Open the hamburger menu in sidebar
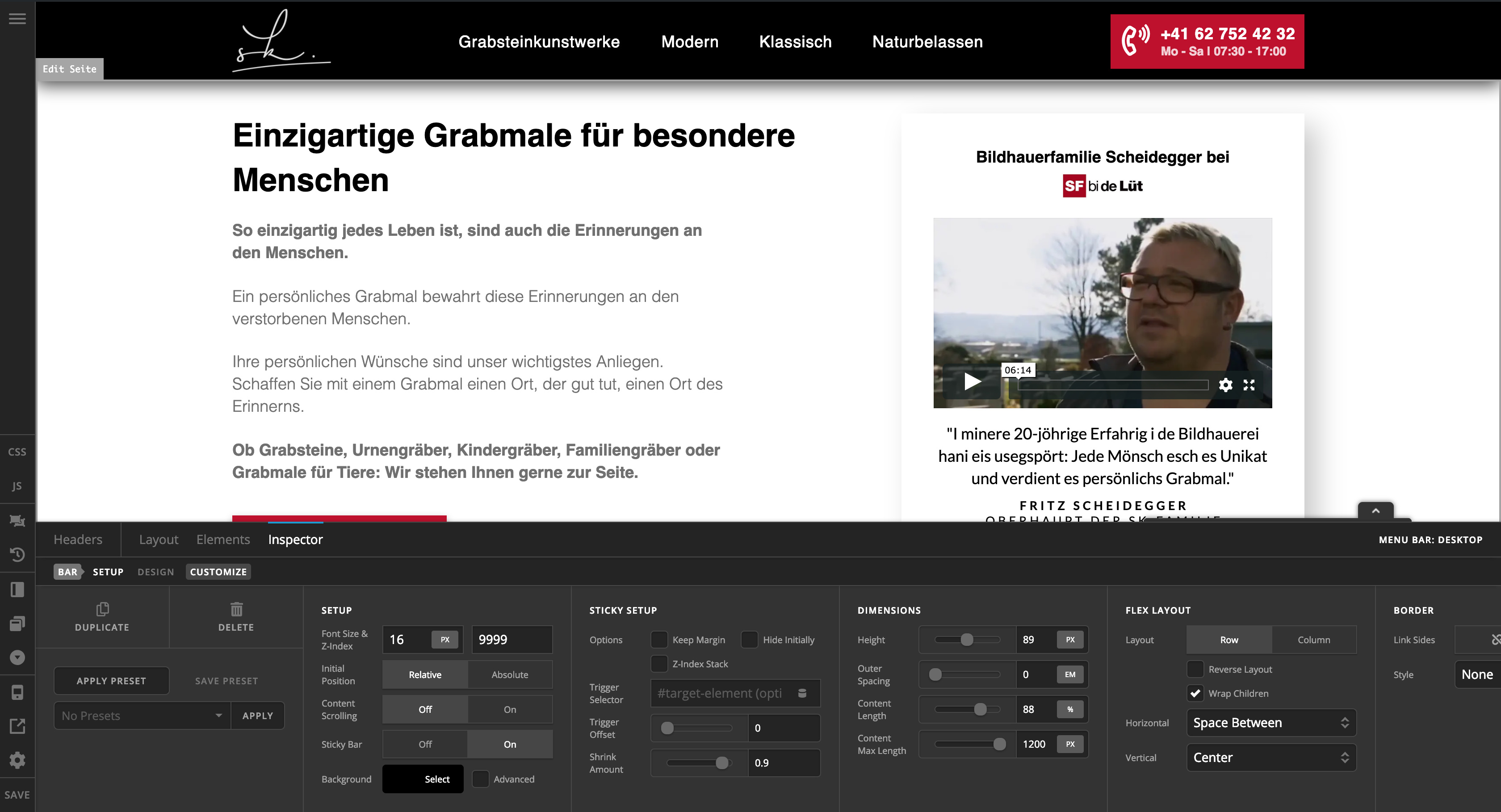This screenshot has width=1501, height=812. pyautogui.click(x=17, y=19)
